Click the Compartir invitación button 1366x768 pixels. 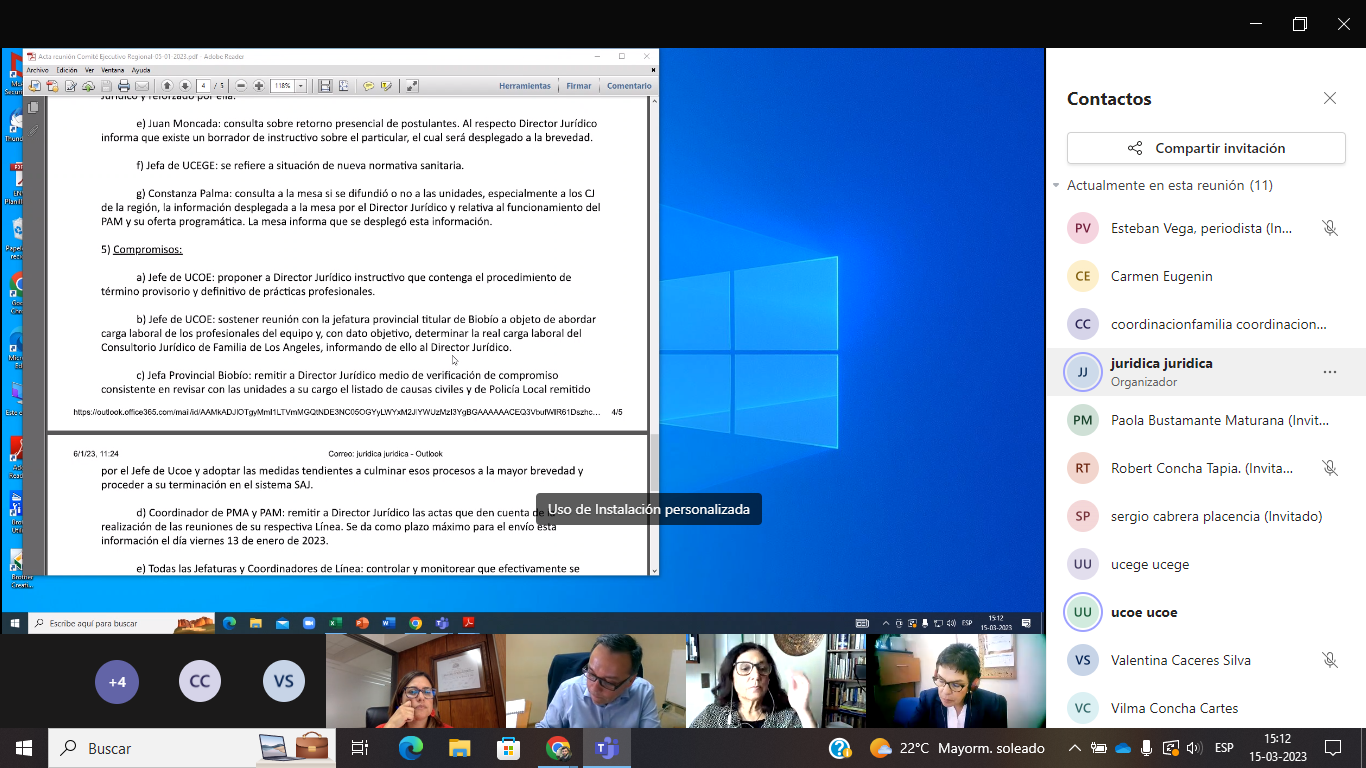coord(1206,148)
